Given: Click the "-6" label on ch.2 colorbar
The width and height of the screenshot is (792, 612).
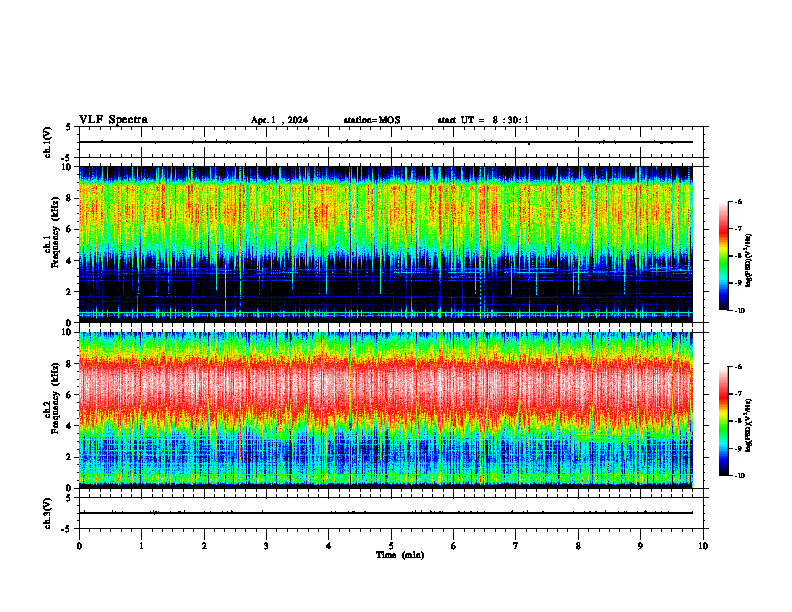Looking at the screenshot, I should click(x=738, y=367).
